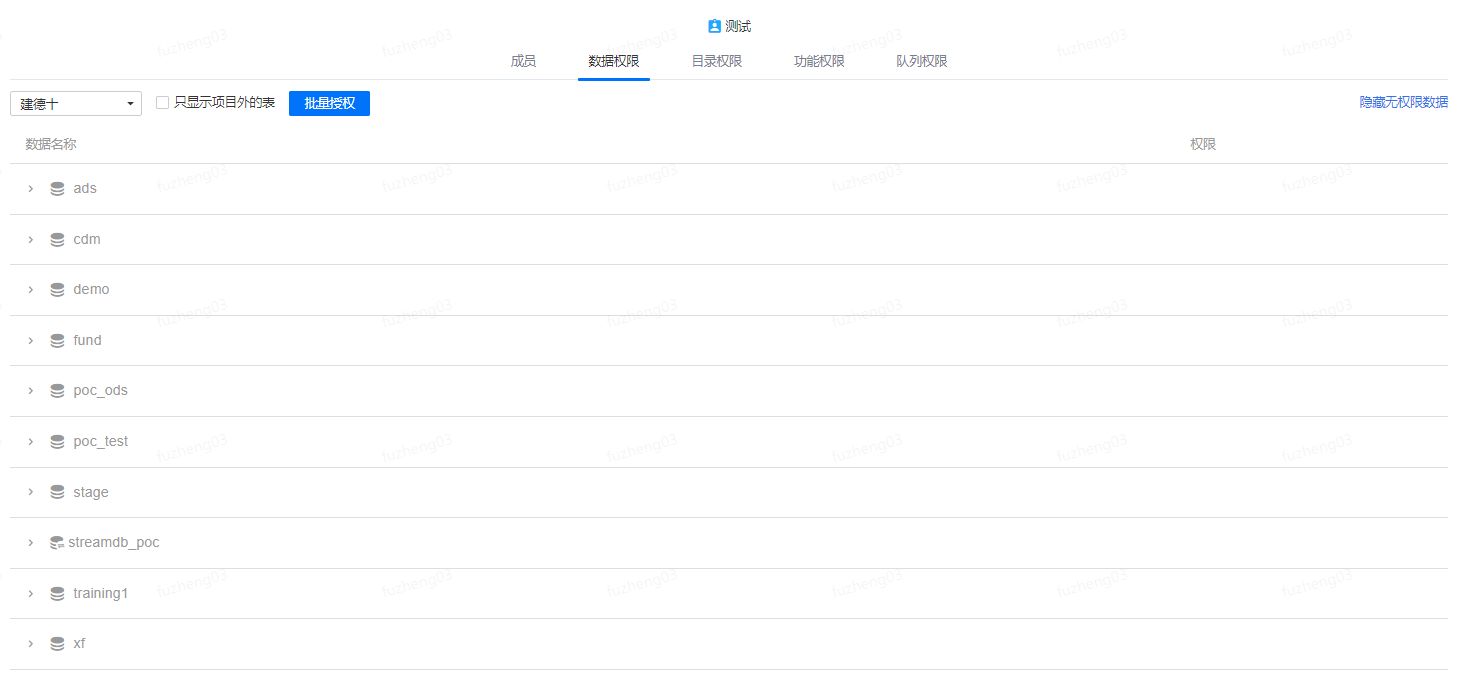Select the 数据权限 tab
The width and height of the screenshot is (1469, 688).
(614, 61)
